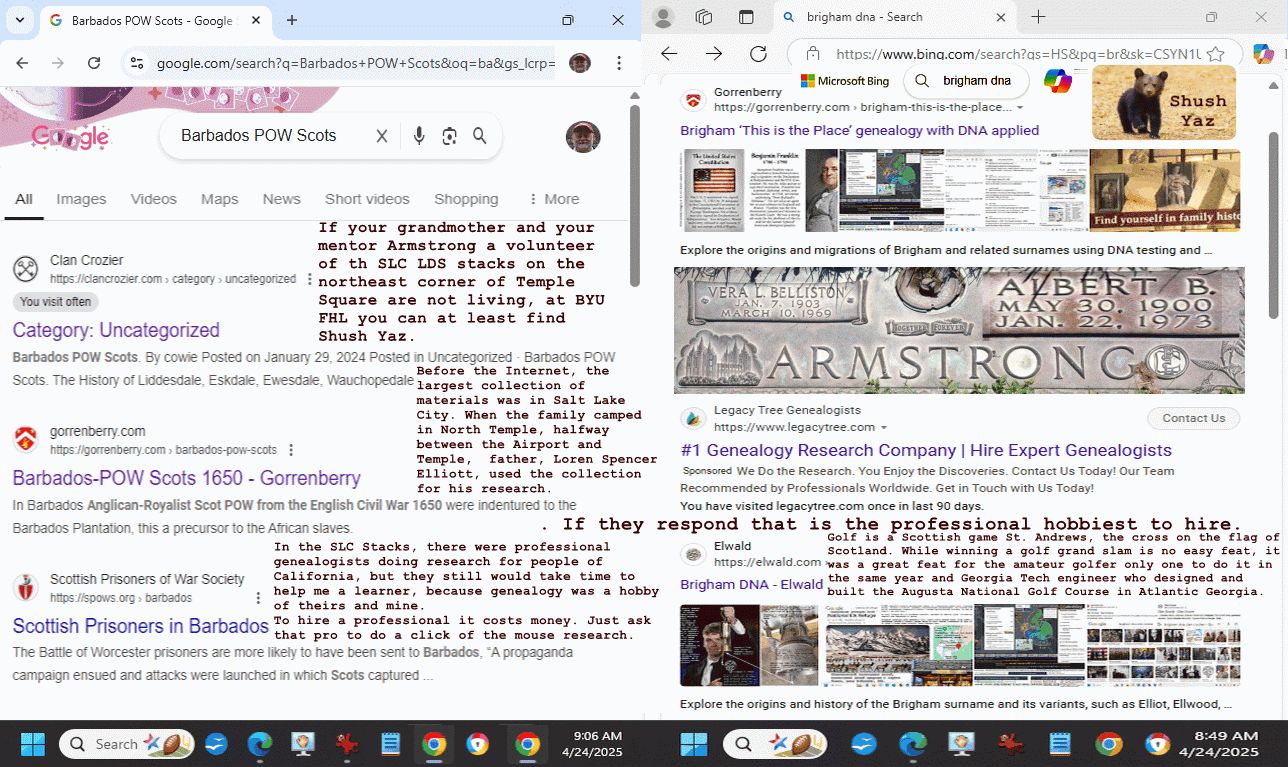This screenshot has height=767, width=1288.
Task: Switch to the Videos tab on Google
Action: pos(153,199)
